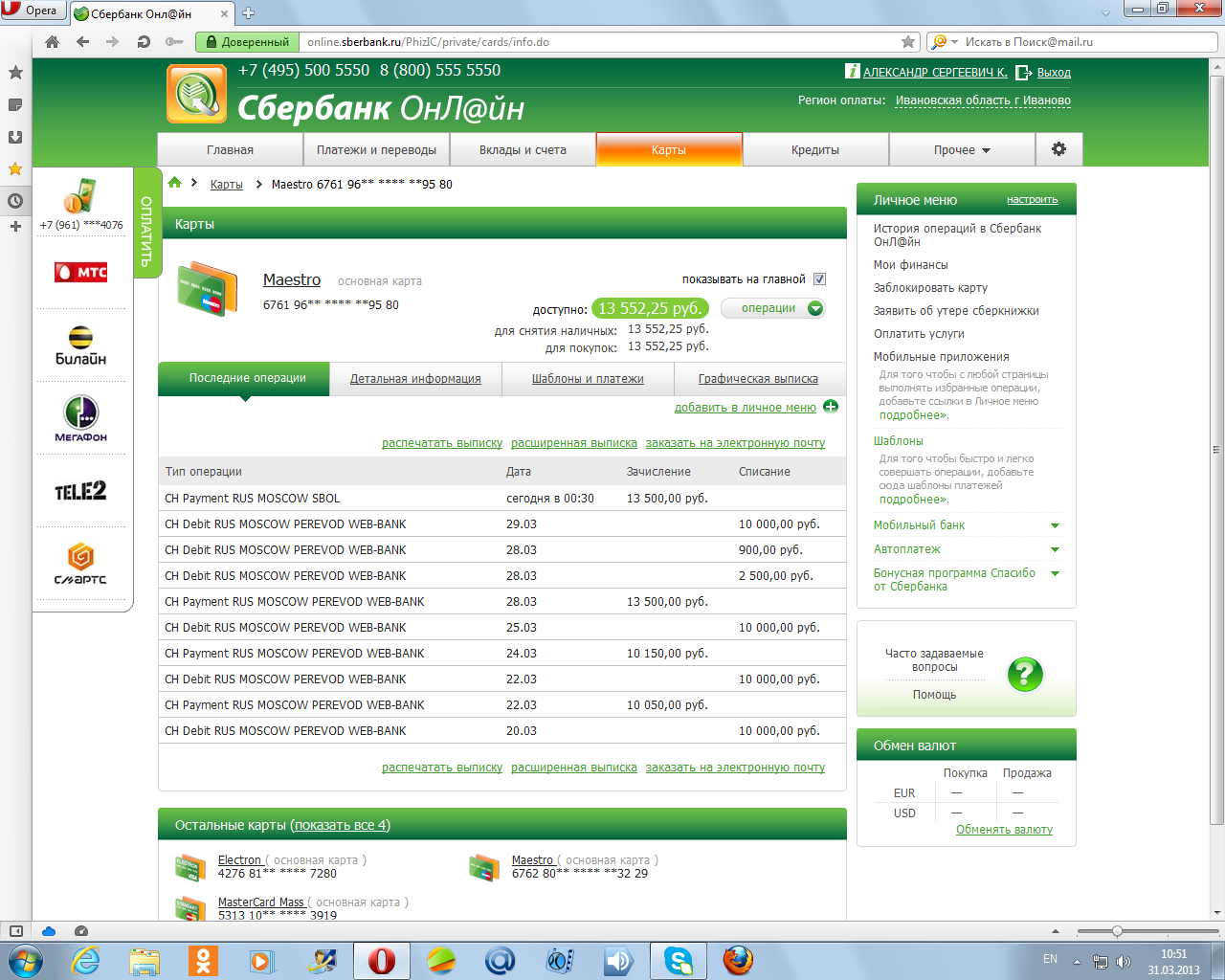Click the green home icon in the breadcrumb
The image size is (1225, 980).
click(175, 183)
